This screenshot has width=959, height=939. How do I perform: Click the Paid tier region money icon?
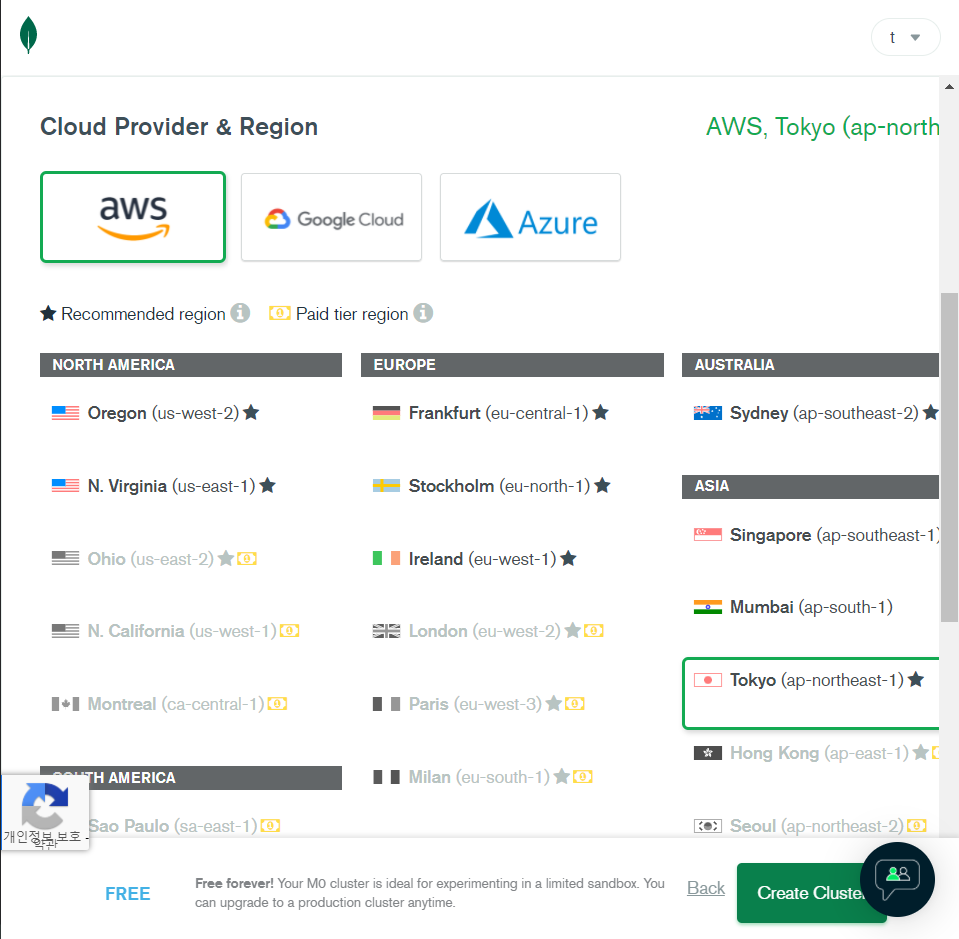280,313
